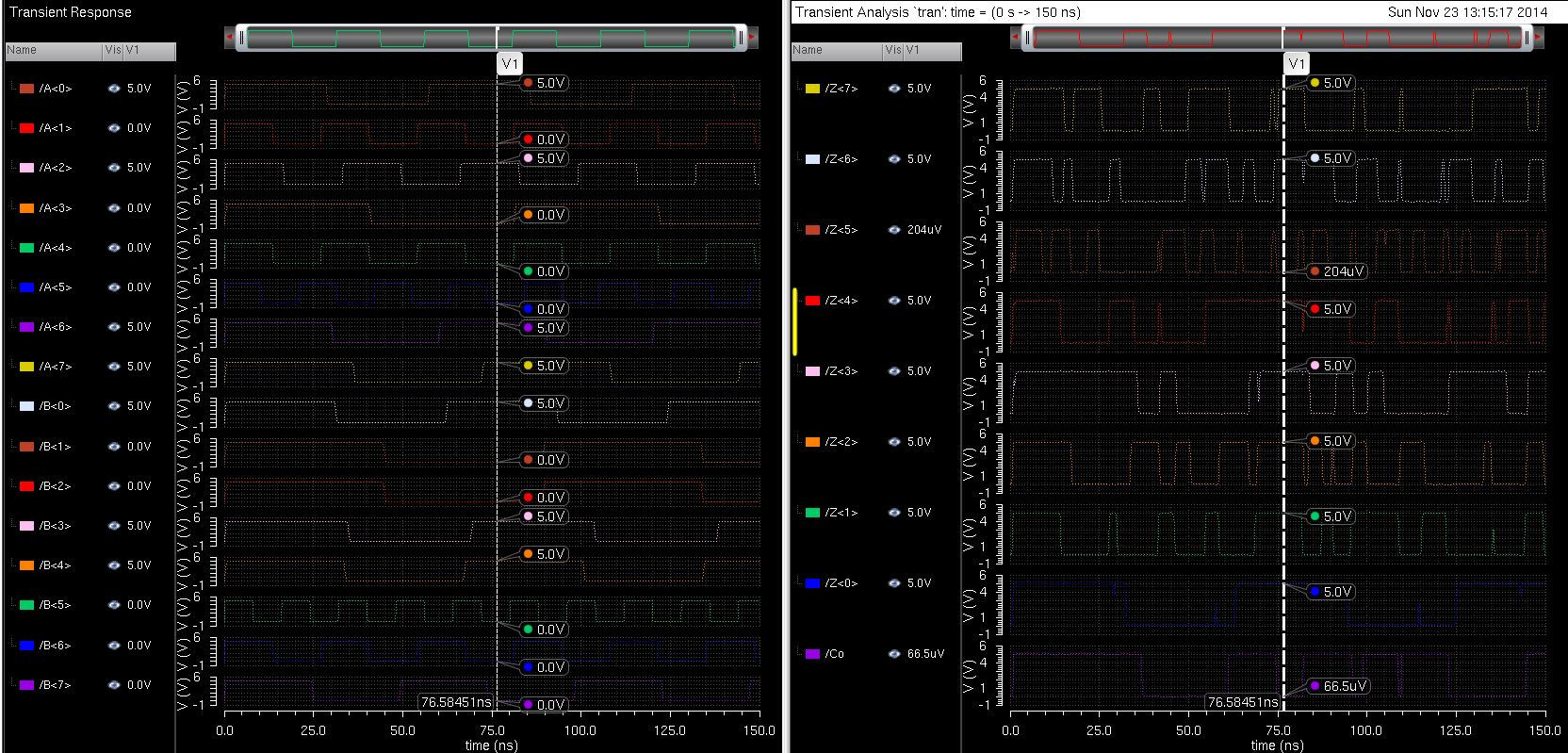
Task: Click the /A<5> blue color swatch
Action: click(x=26, y=287)
